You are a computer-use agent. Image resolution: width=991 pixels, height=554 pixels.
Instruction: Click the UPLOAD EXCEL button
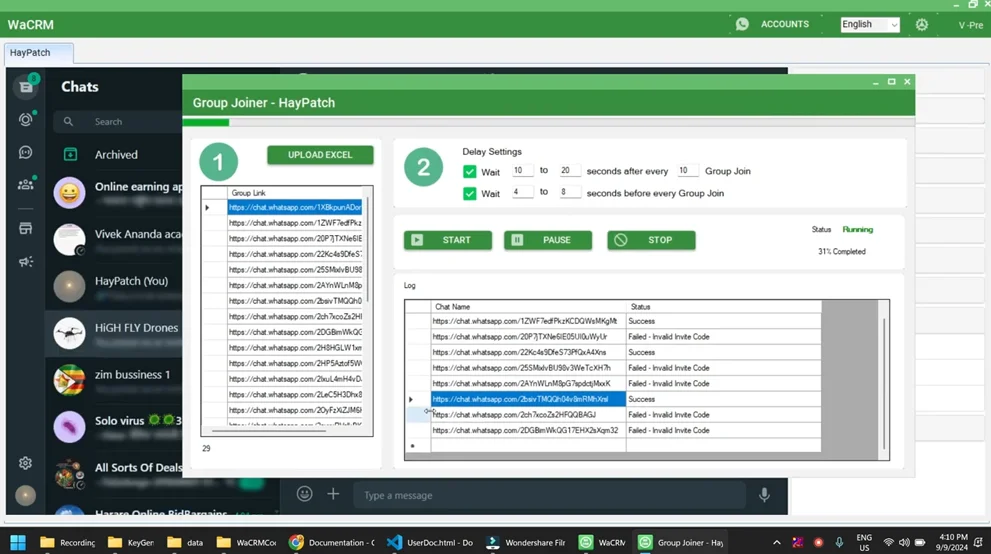pos(320,155)
